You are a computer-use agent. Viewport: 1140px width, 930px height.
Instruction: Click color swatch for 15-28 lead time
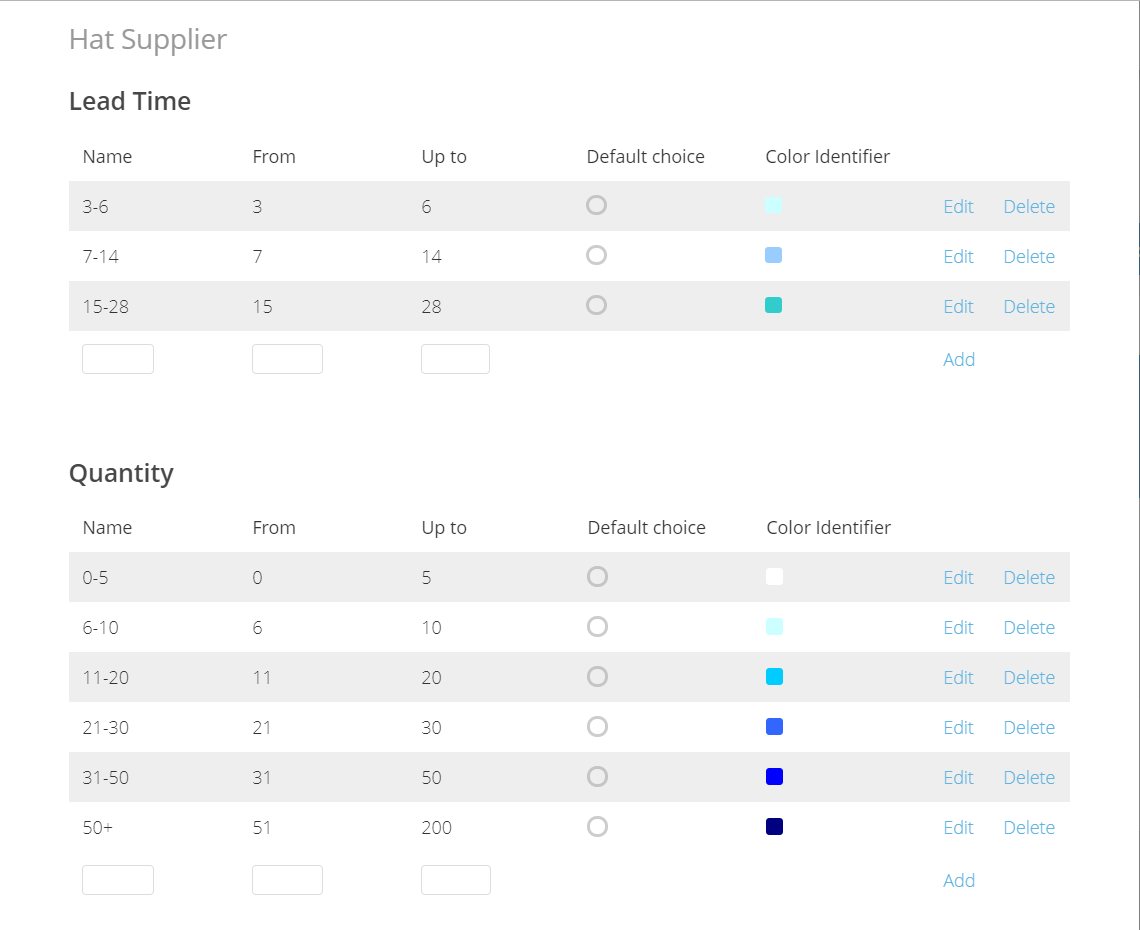click(x=773, y=305)
